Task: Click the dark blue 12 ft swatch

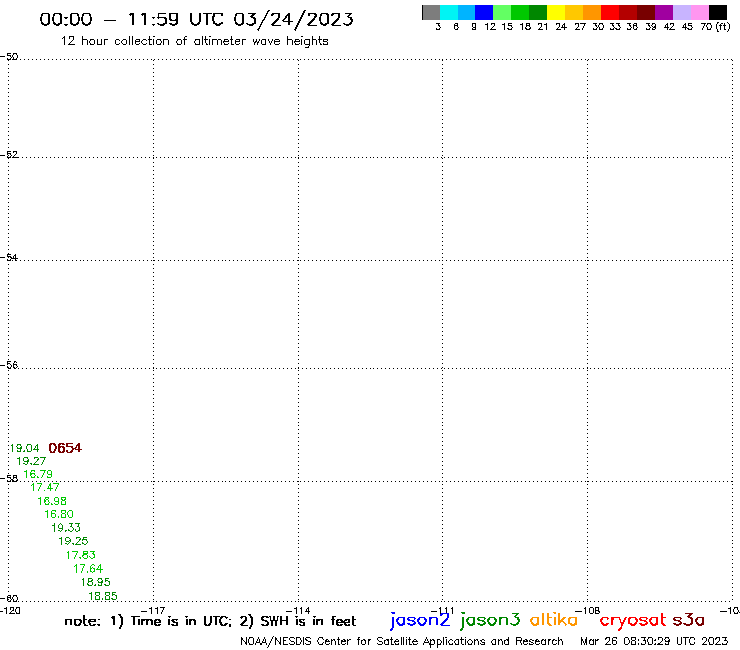Action: pyautogui.click(x=484, y=13)
